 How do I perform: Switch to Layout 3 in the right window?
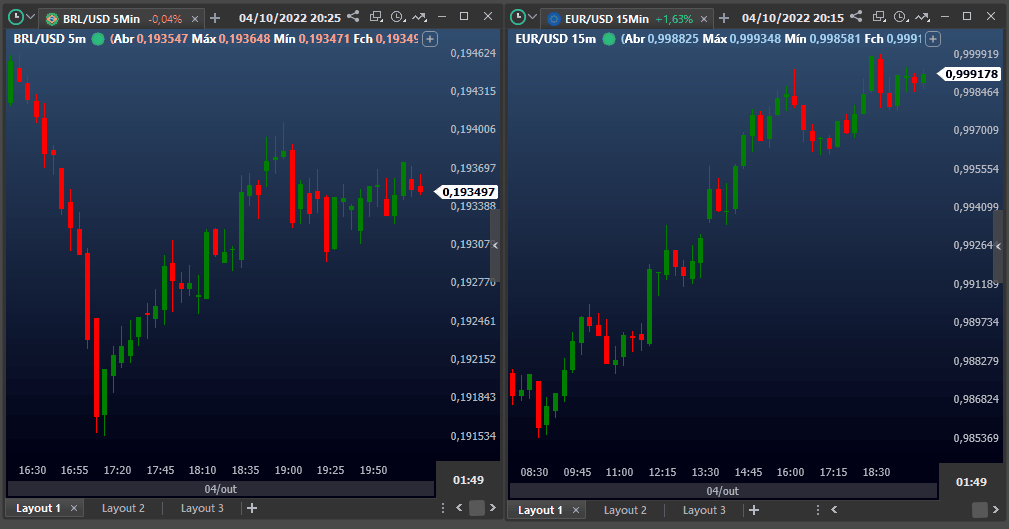coord(704,510)
